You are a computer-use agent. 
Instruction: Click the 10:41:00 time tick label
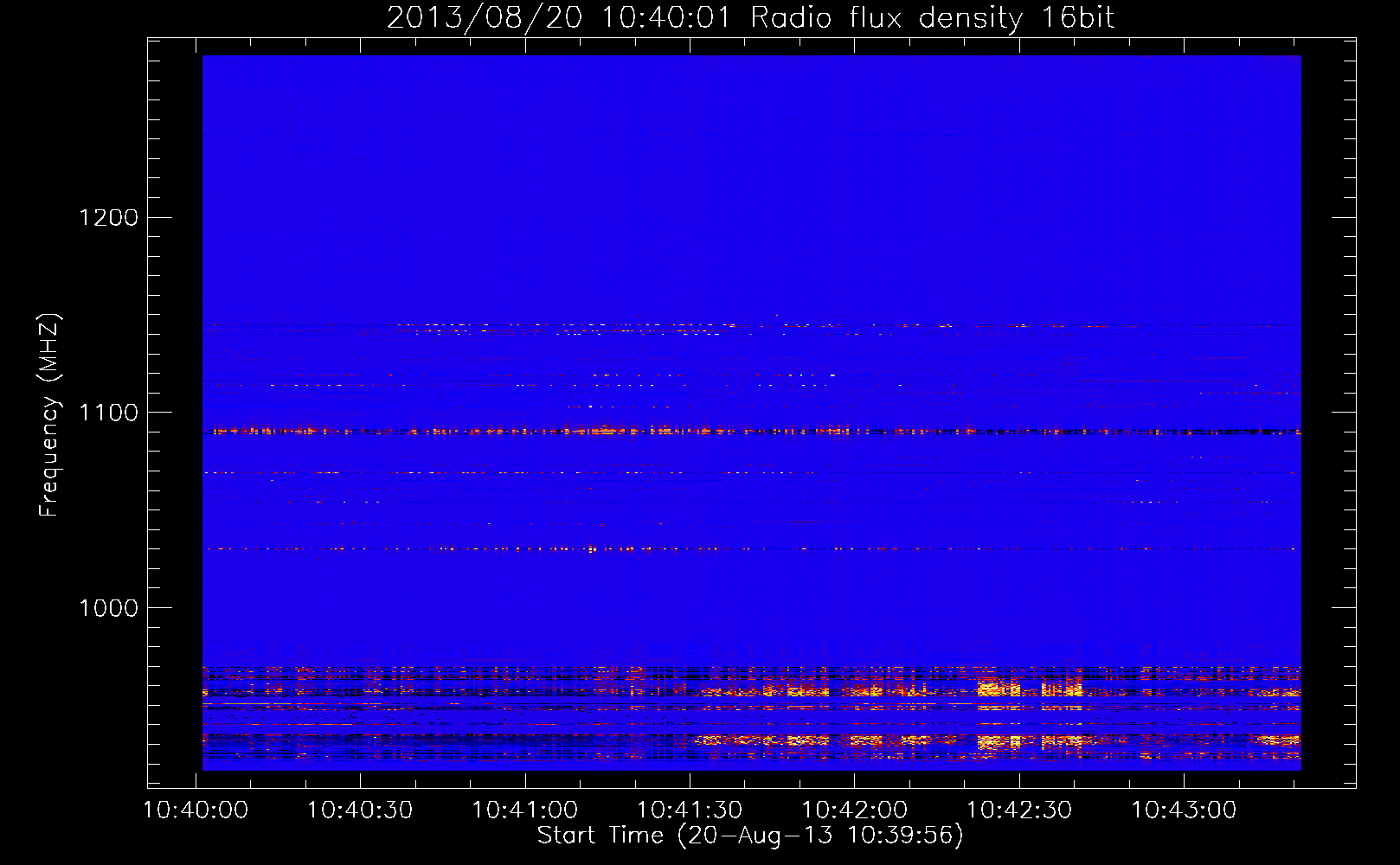(x=525, y=811)
